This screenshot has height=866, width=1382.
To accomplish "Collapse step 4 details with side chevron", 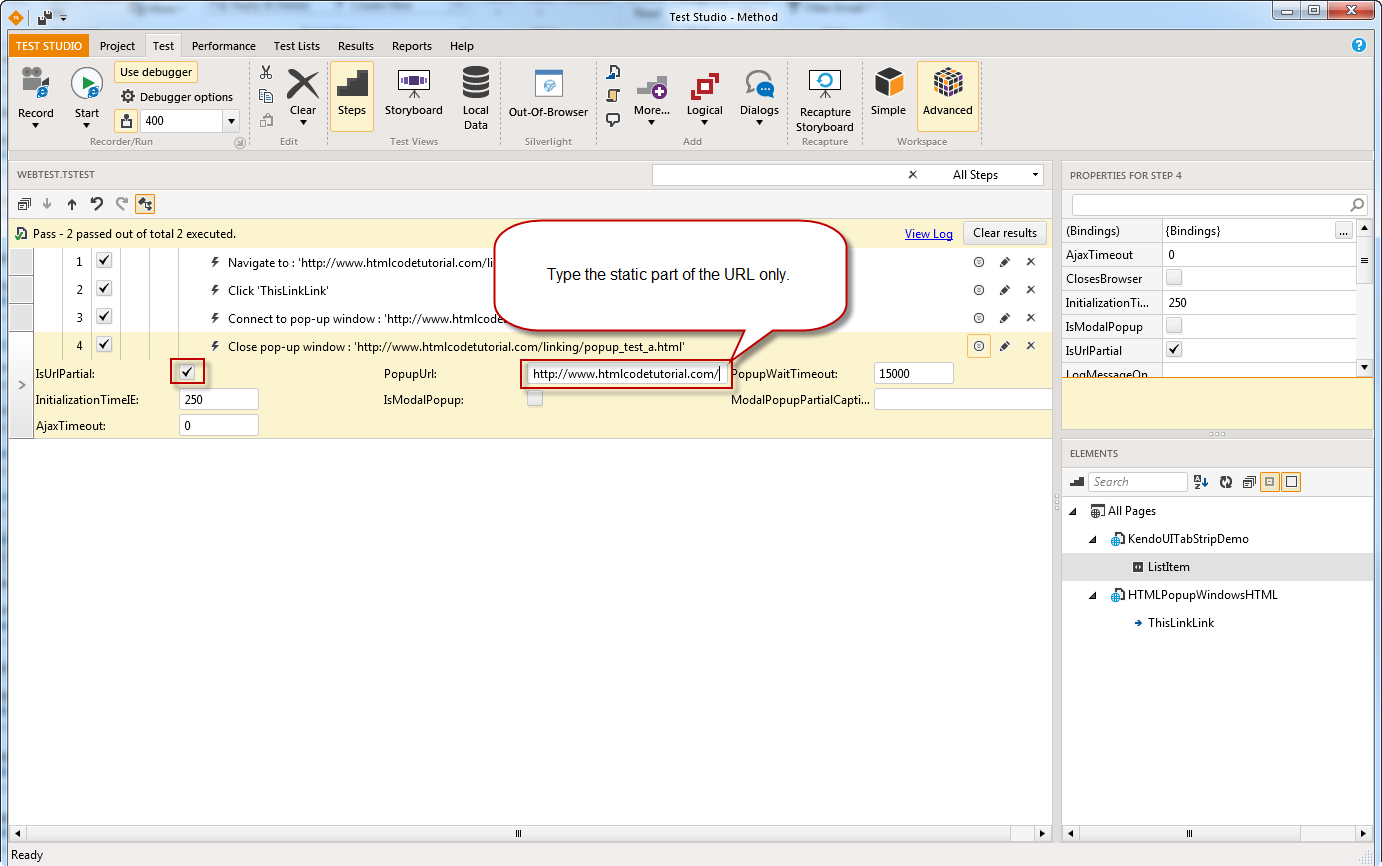I will click(x=21, y=385).
